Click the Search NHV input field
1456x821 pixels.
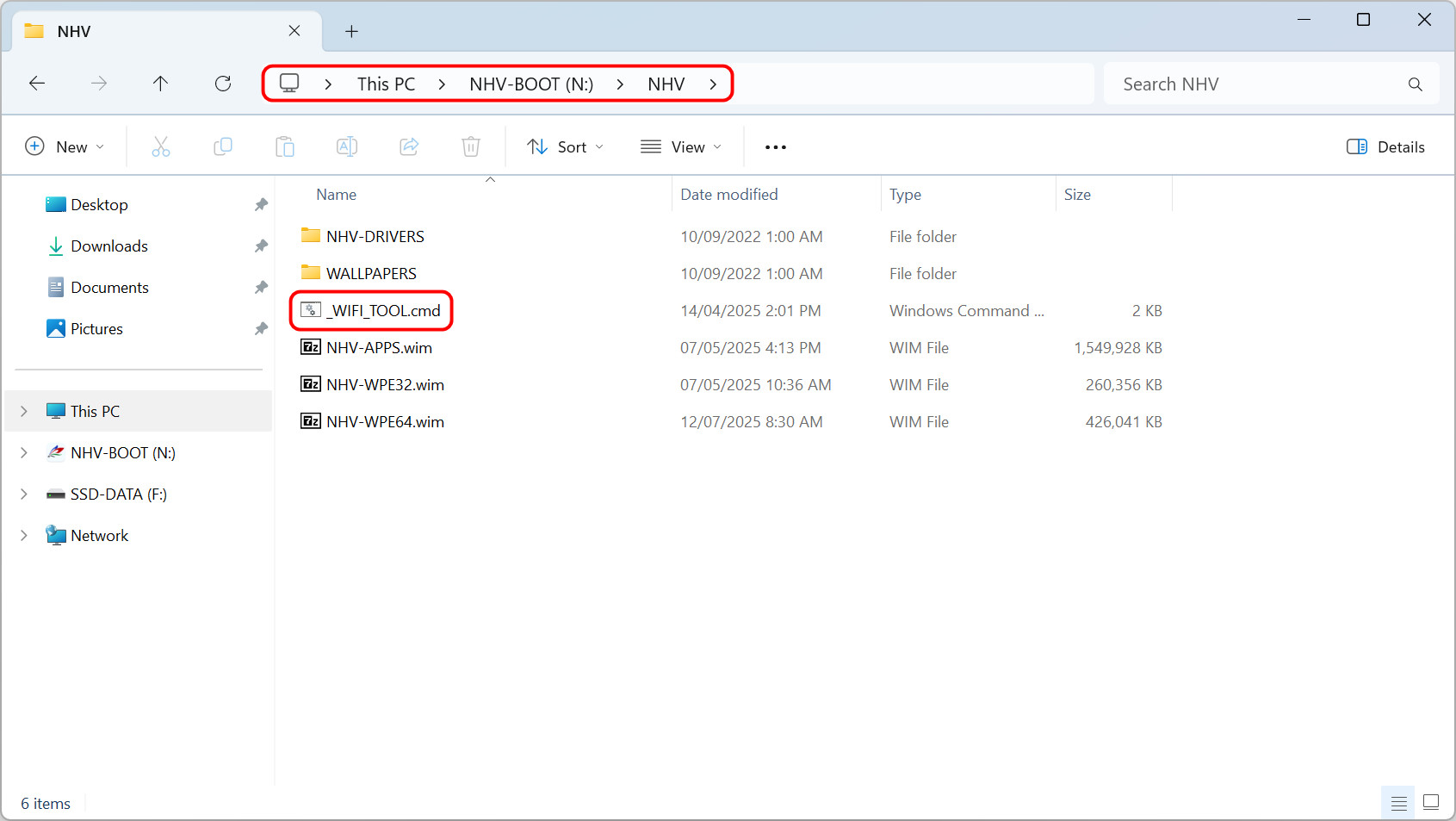point(1257,84)
